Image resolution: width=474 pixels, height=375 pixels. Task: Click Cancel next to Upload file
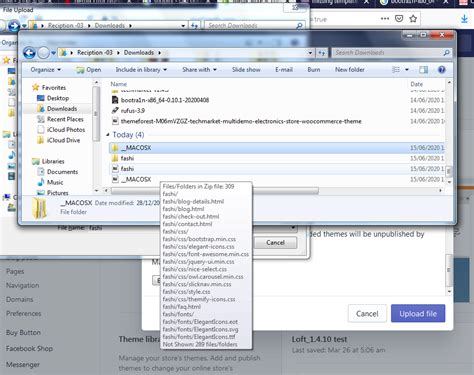[367, 314]
